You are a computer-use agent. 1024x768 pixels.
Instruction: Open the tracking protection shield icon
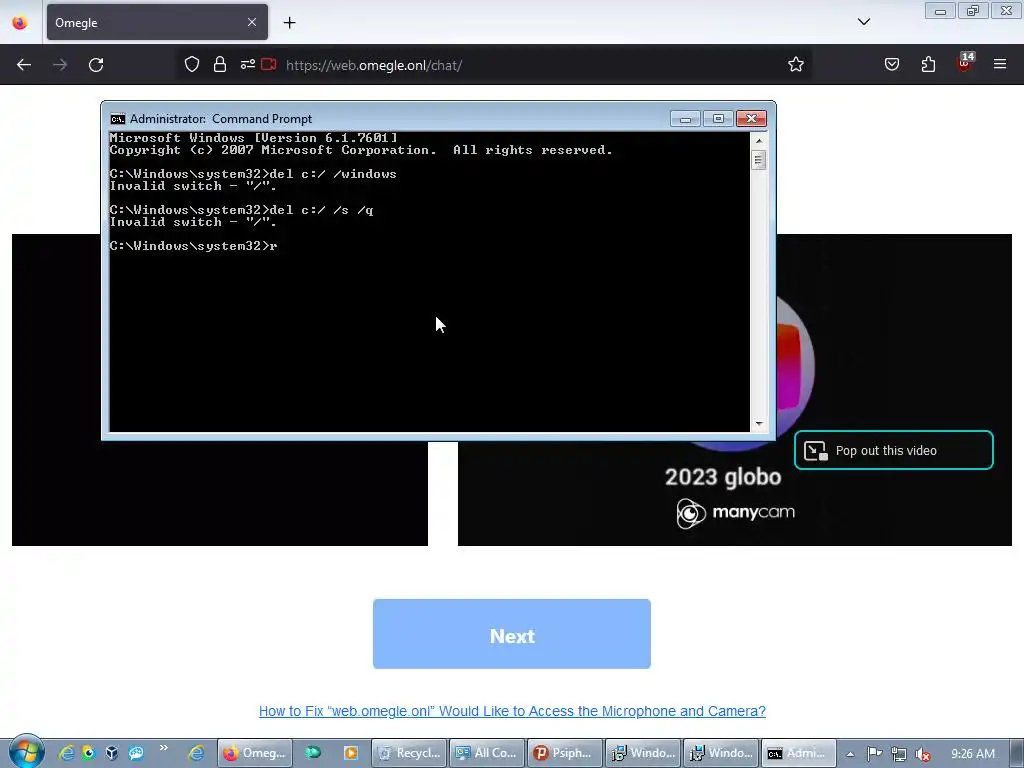pyautogui.click(x=191, y=64)
